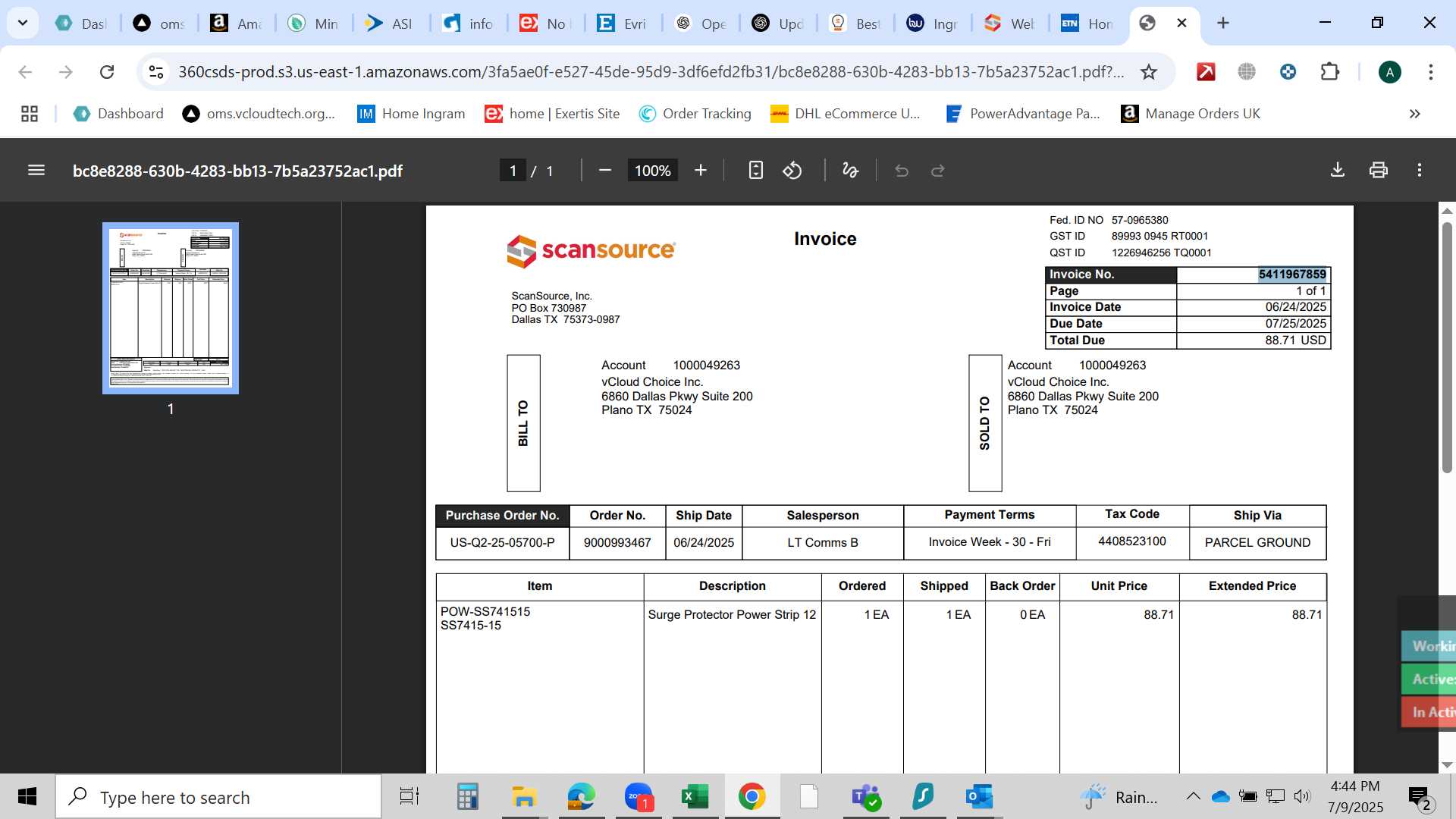This screenshot has width=1456, height=819.
Task: Click the red PDF extension icon
Action: [x=1206, y=72]
